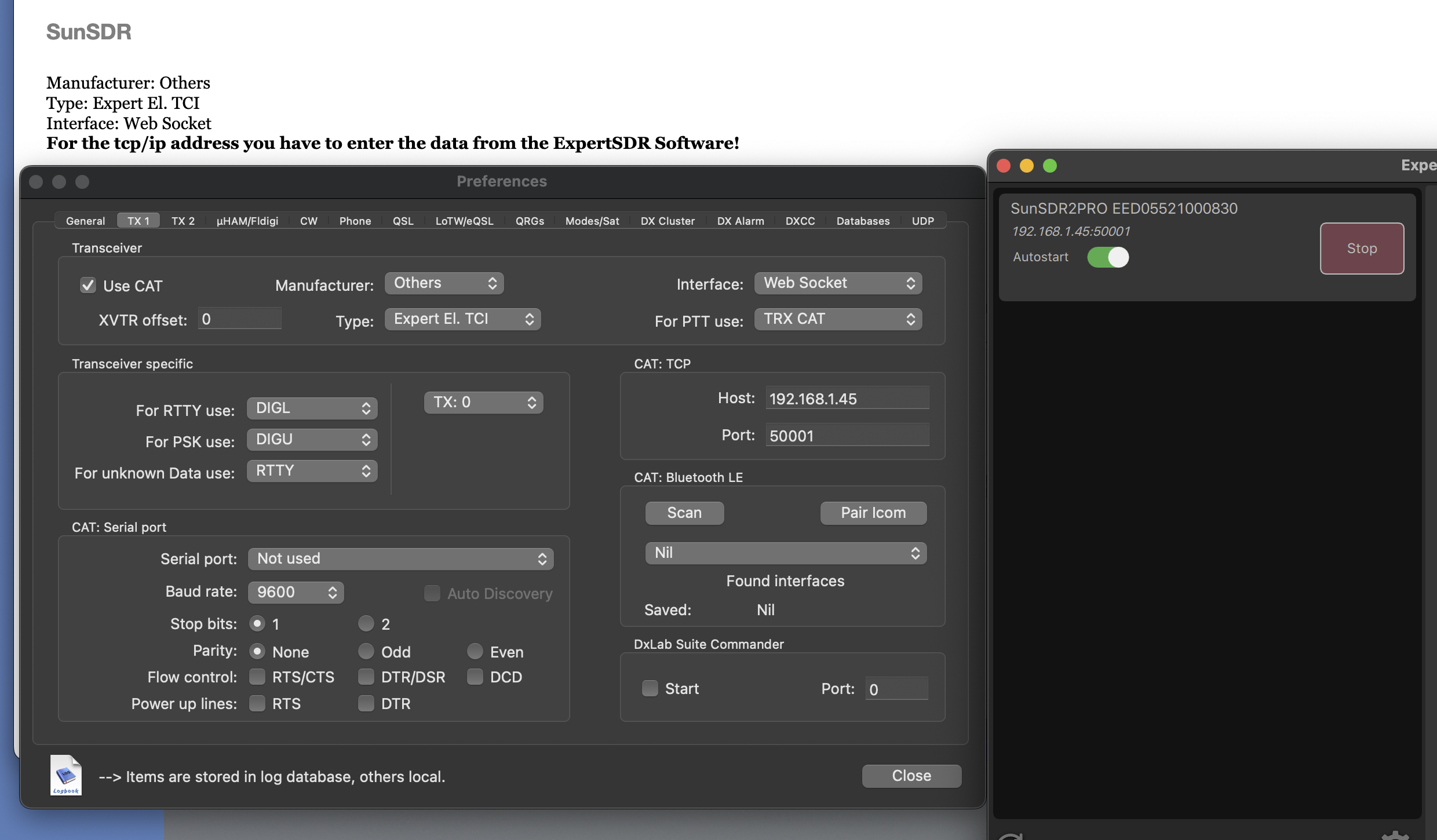This screenshot has width=1437, height=840.
Task: Click the gear icon in ExpertSDR window
Action: tap(1395, 835)
